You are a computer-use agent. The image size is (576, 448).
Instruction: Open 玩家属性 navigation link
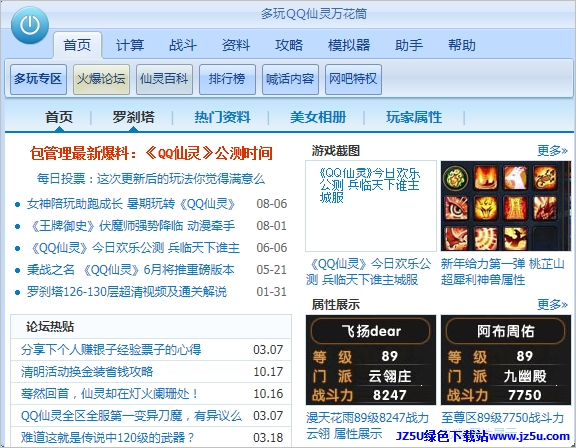414,118
